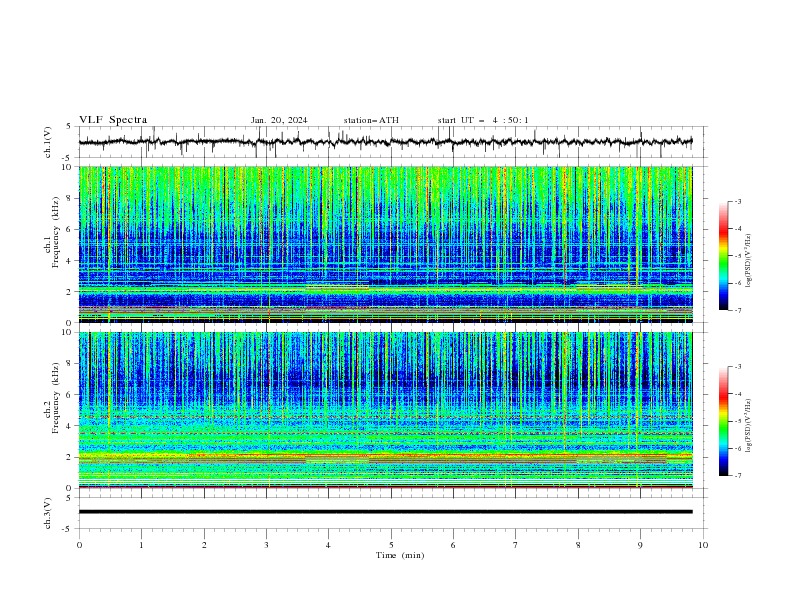Select the "start UT = 4 :50: 1" text
Image resolution: width=792 pixels, height=612 pixels.
click(483, 120)
